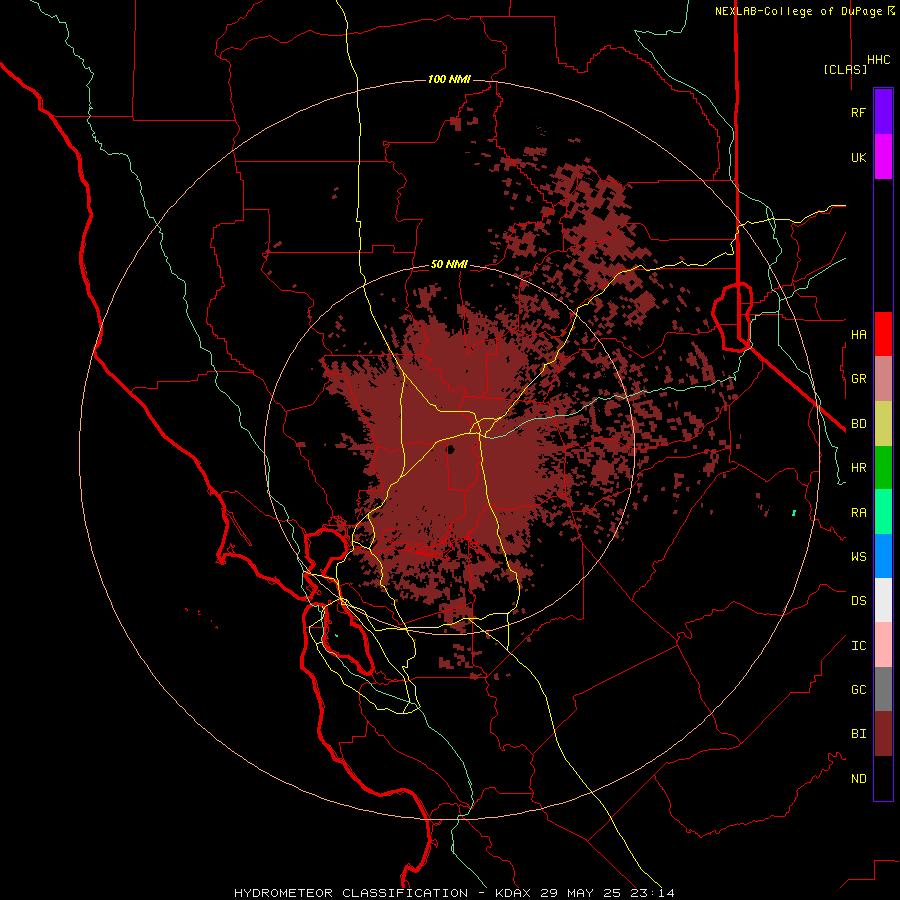Click the HA legend label
Viewport: 900px width, 900px height.
coord(858,334)
